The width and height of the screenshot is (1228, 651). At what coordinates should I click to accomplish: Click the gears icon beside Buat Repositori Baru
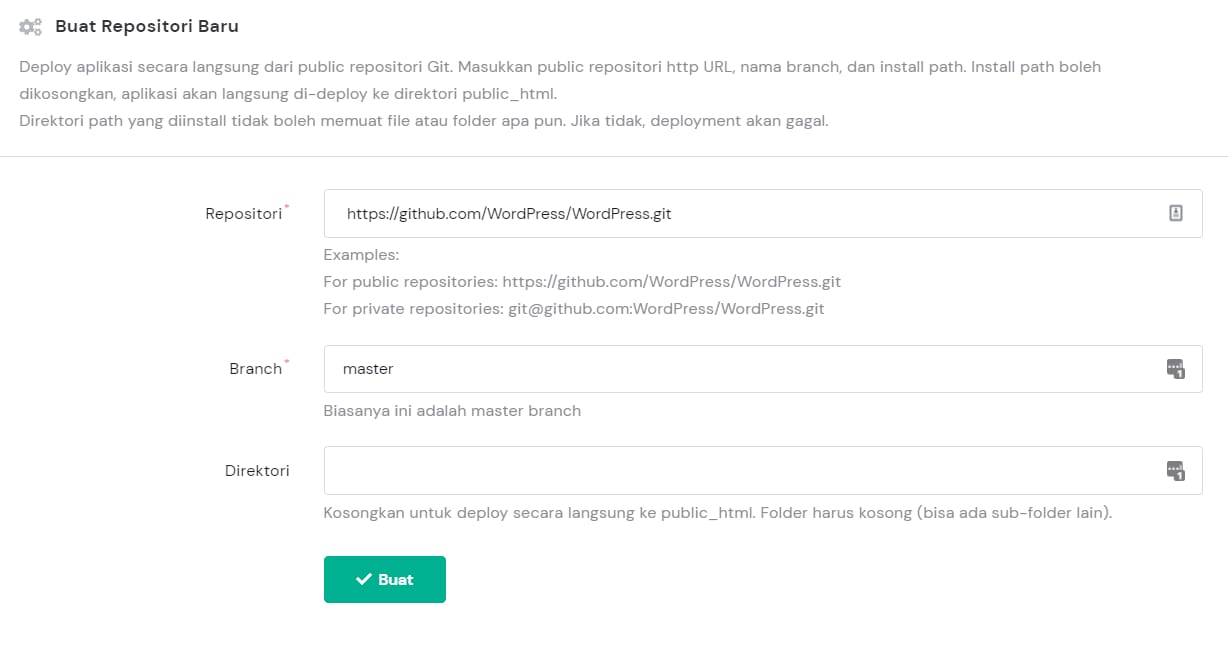coord(31,27)
